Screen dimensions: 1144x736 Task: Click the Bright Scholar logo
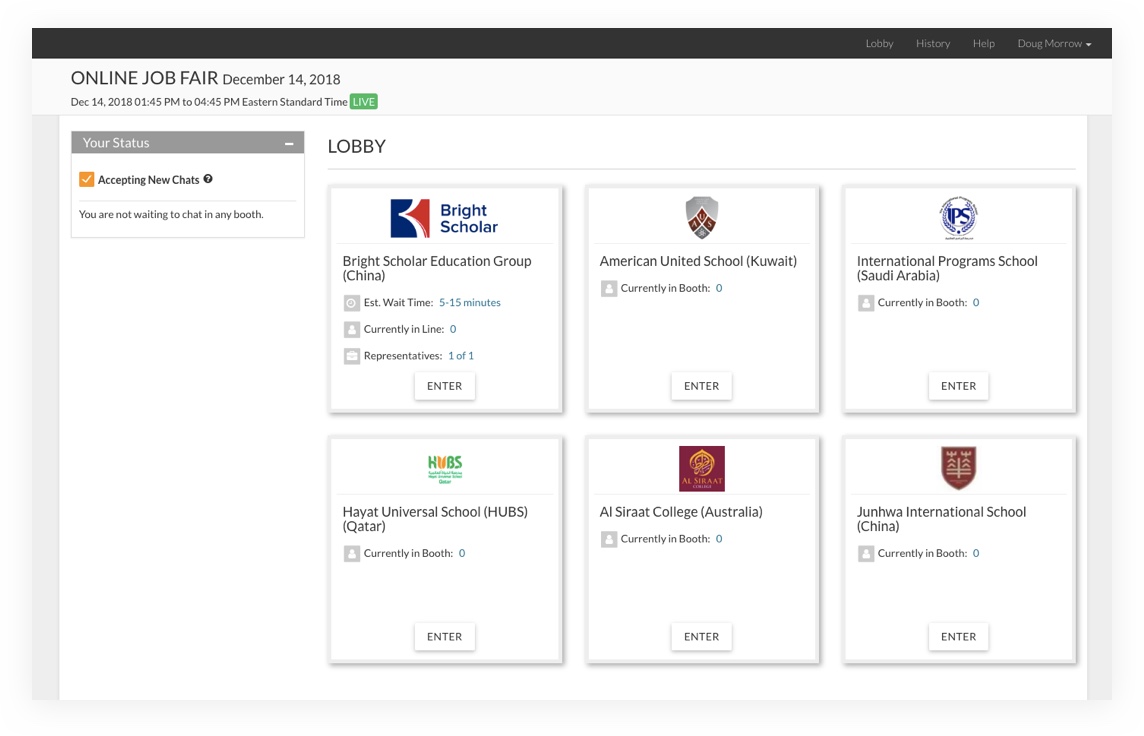[x=444, y=218]
